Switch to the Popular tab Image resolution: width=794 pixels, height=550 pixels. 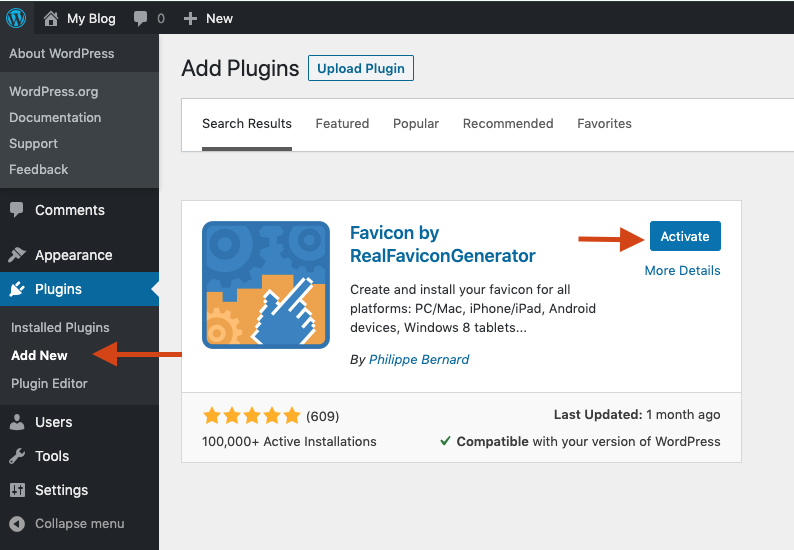click(416, 123)
